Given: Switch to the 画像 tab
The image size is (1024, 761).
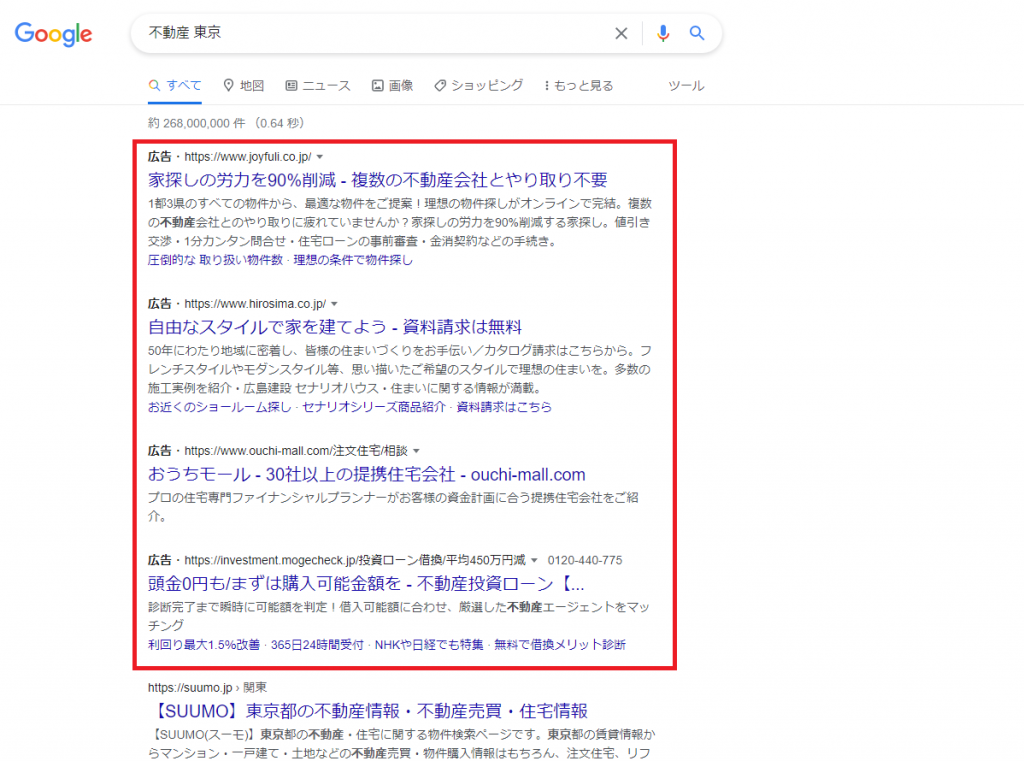Looking at the screenshot, I should tap(392, 86).
